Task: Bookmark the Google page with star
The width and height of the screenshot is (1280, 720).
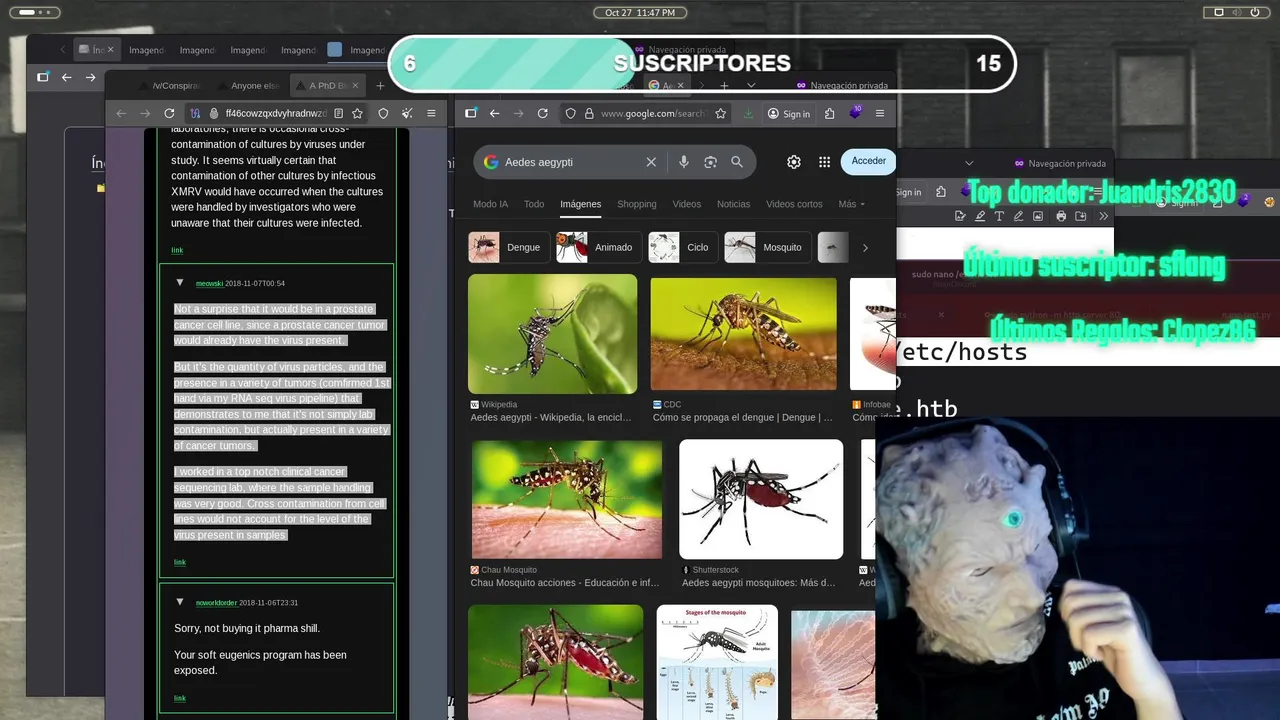Action: click(720, 114)
